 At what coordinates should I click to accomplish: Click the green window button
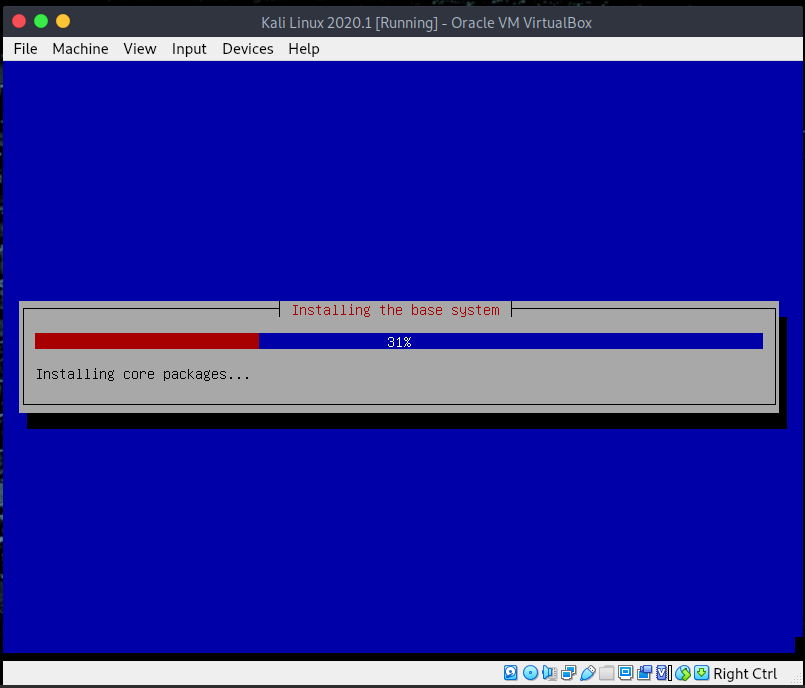coord(41,21)
